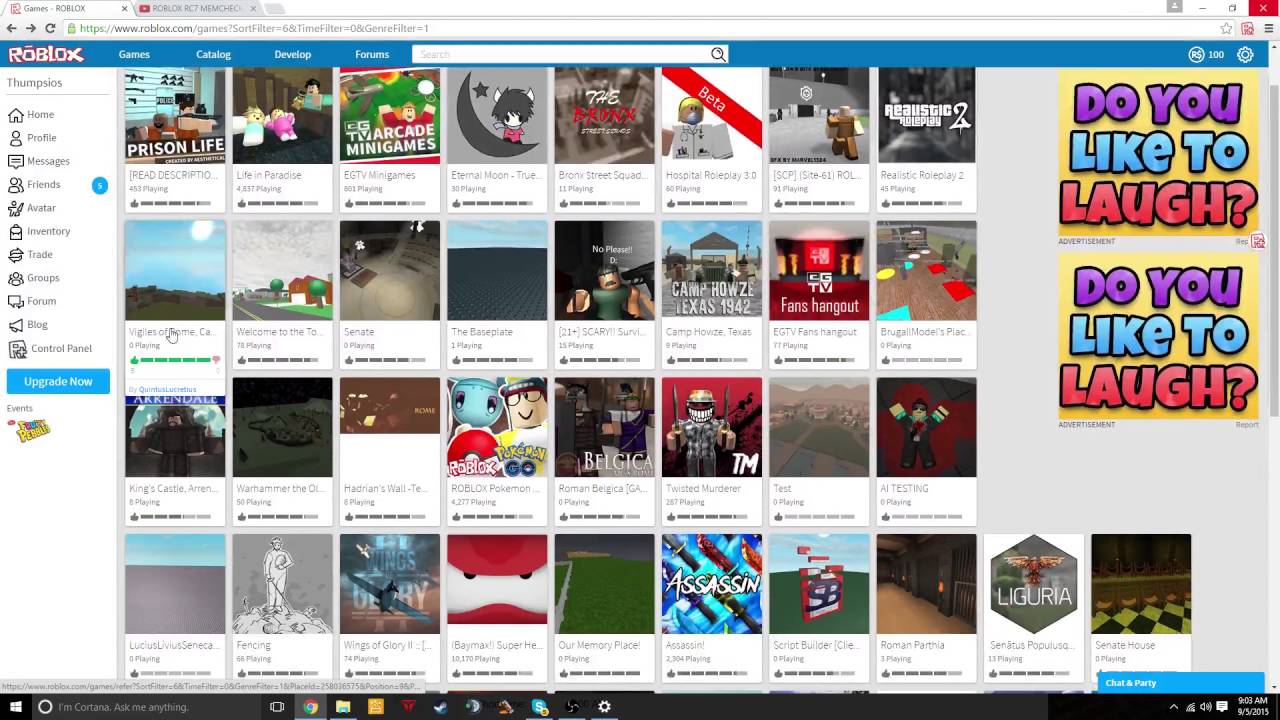The image size is (1280, 720).
Task: Open the Develop menu
Action: pos(292,54)
